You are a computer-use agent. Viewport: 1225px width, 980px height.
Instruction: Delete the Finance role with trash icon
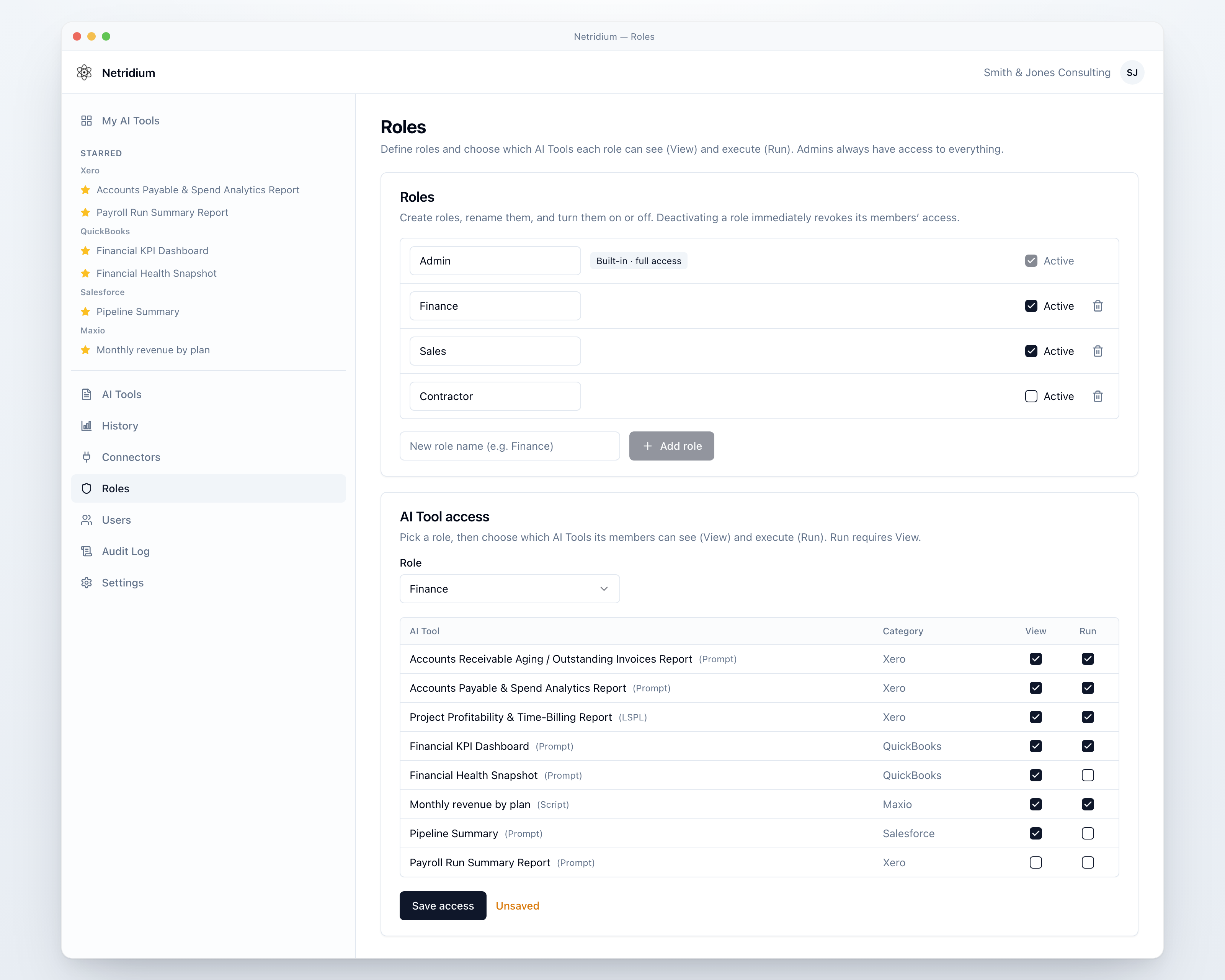pyautogui.click(x=1097, y=306)
